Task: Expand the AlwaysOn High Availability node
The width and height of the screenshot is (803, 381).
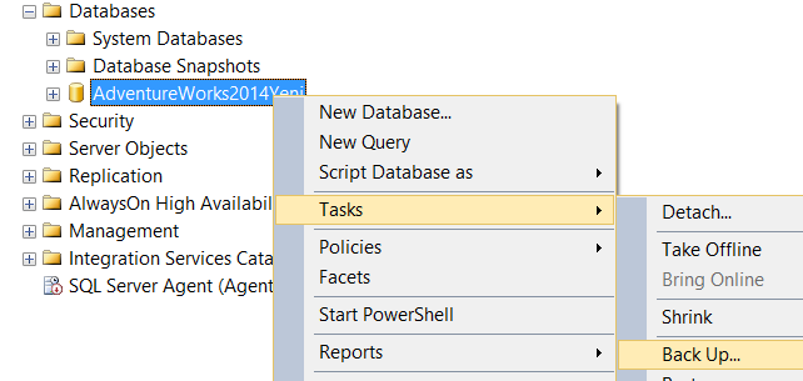Action: click(30, 204)
